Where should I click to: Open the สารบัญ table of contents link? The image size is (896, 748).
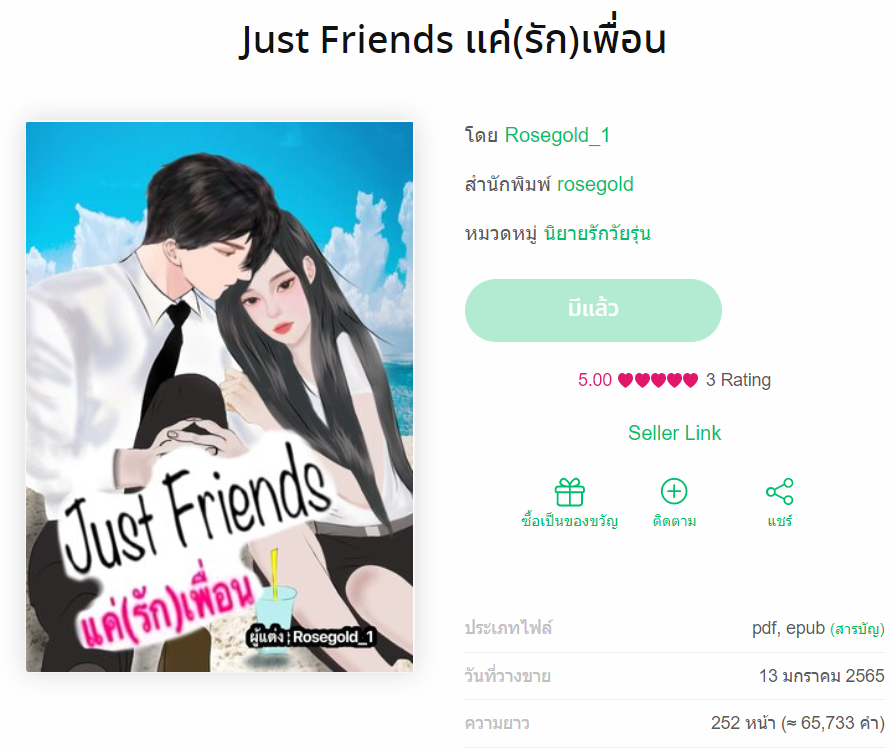coord(857,629)
